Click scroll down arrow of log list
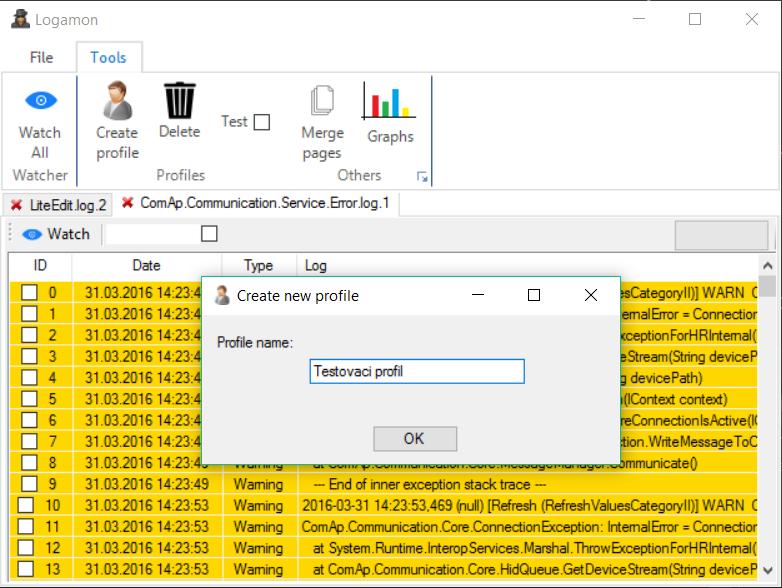This screenshot has width=782, height=588. pyautogui.click(x=768, y=570)
